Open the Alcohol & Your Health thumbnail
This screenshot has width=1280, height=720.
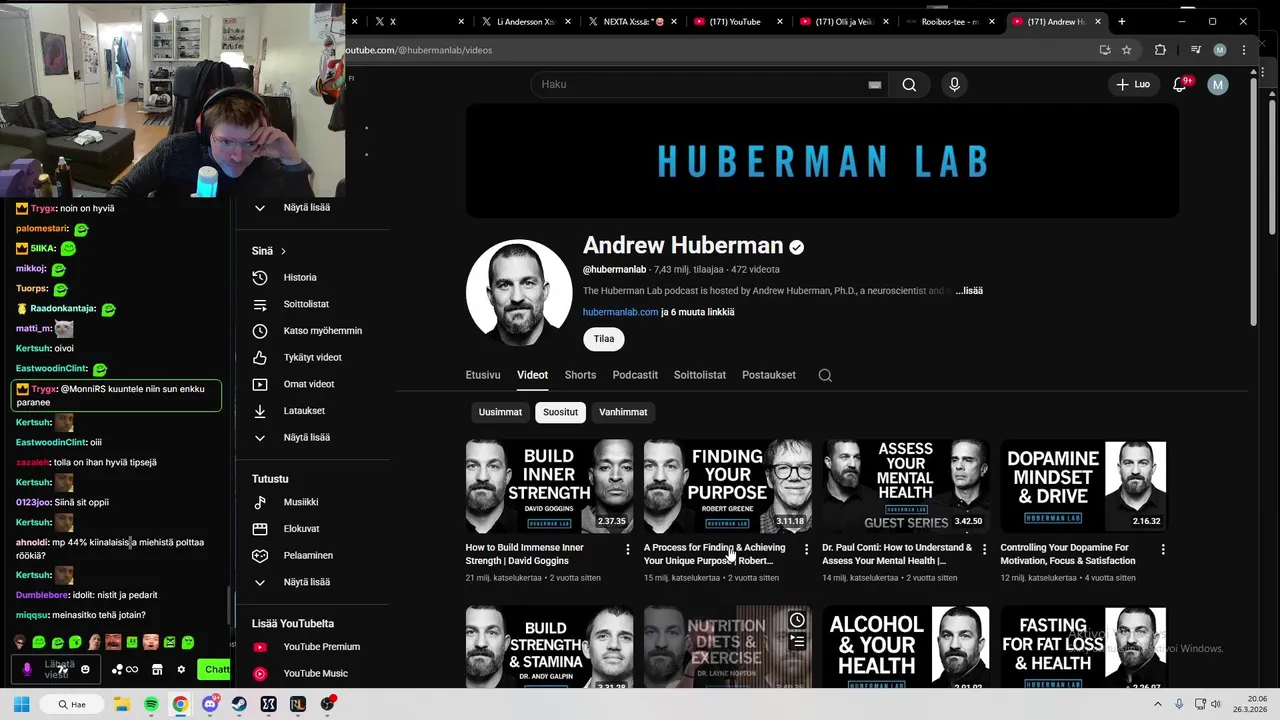pos(905,648)
